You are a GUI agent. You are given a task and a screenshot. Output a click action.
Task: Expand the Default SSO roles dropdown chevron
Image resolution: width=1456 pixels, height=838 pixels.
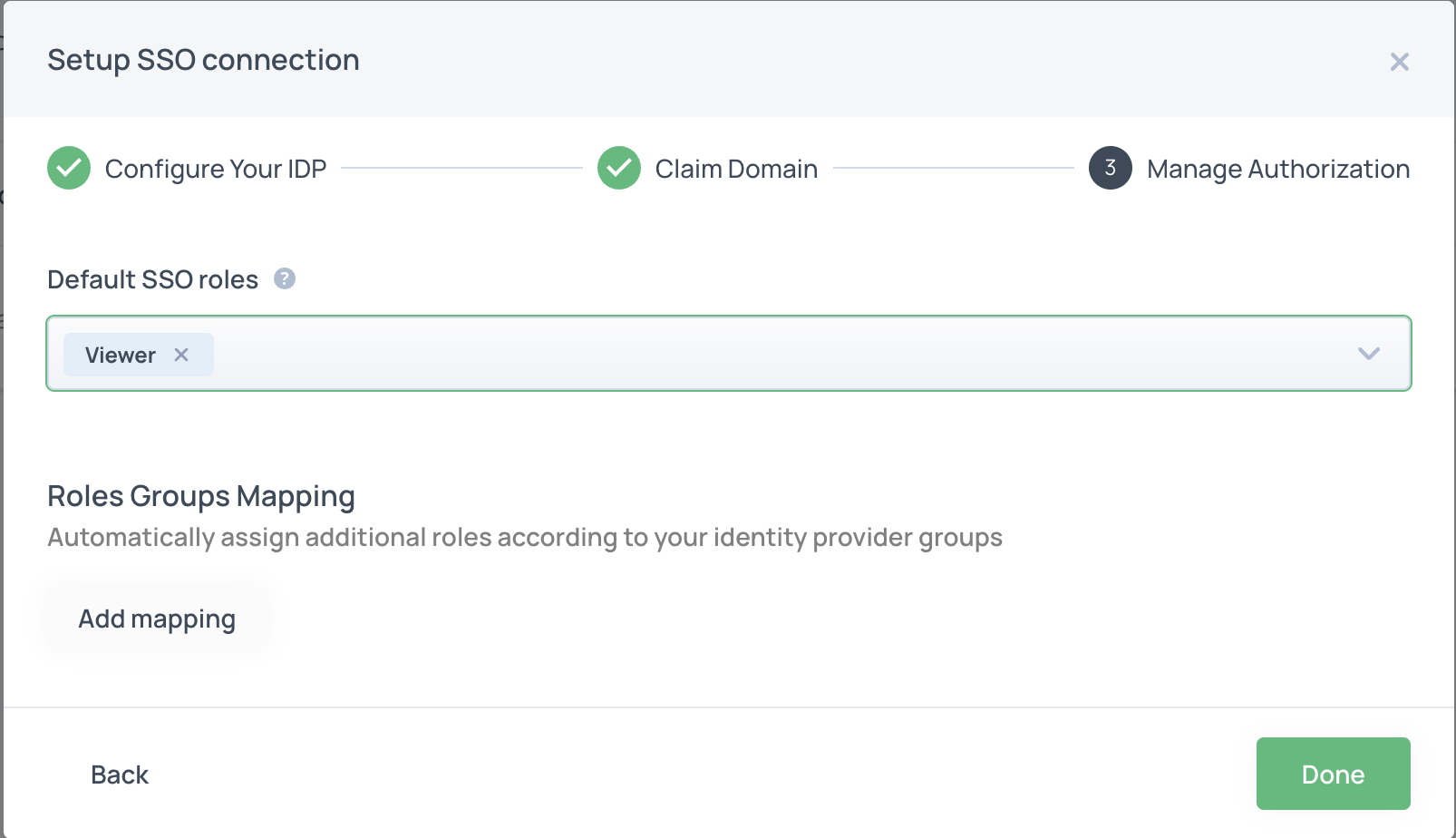pos(1368,354)
